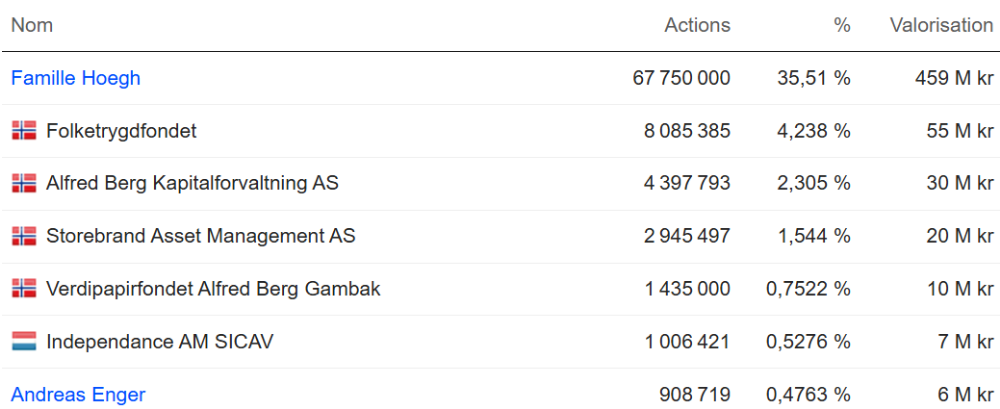Click the Valorisation column header

tap(941, 25)
